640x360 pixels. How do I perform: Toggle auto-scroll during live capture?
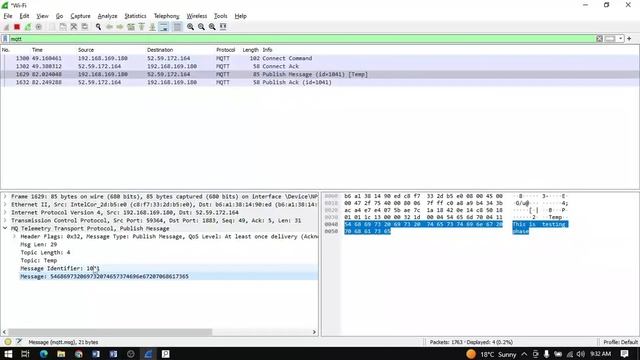pyautogui.click(x=164, y=27)
